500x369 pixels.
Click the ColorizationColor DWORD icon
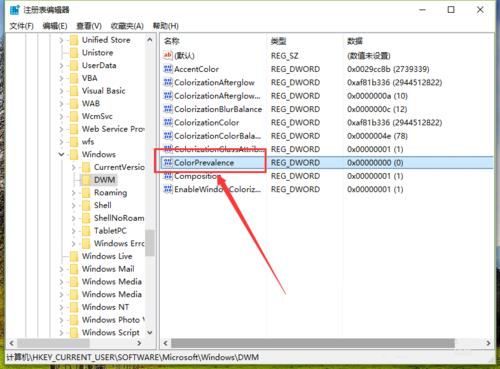tap(168, 122)
